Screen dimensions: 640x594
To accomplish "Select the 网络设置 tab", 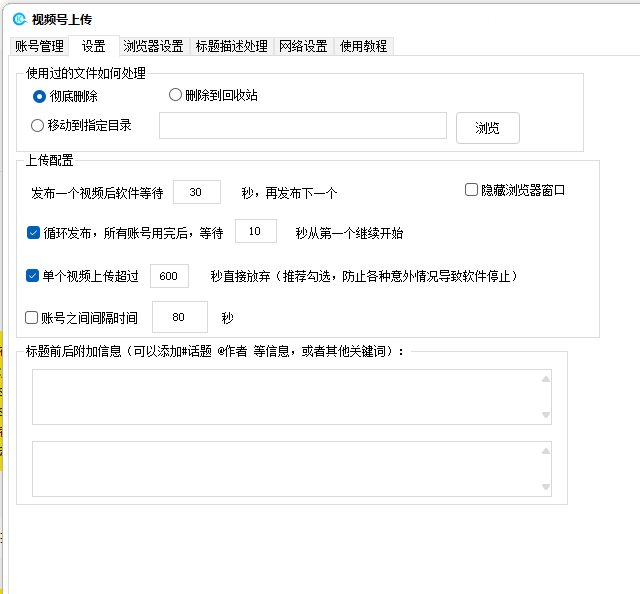I will pos(303,46).
